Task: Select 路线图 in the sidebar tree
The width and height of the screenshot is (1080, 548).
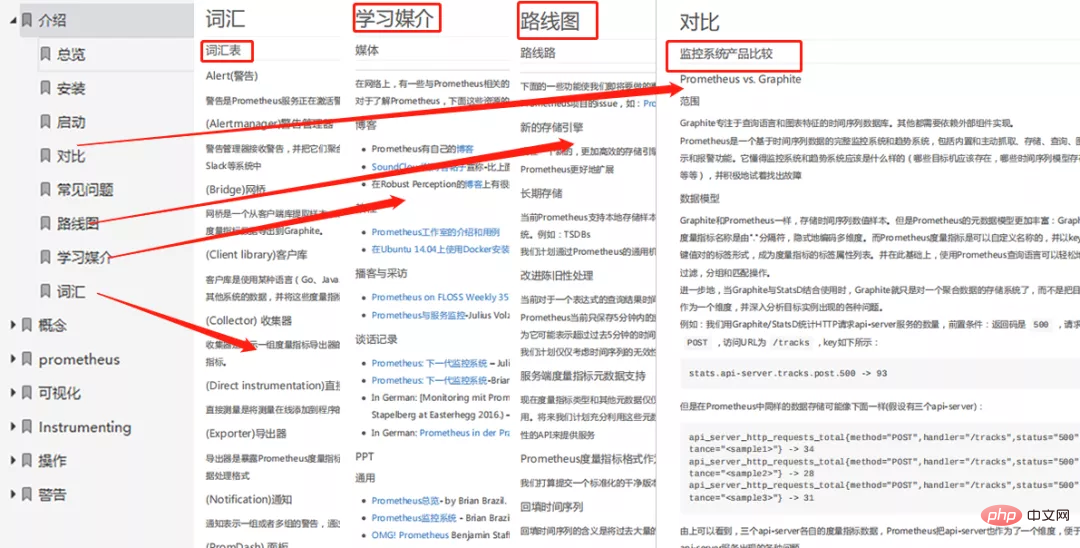Action: click(x=78, y=223)
